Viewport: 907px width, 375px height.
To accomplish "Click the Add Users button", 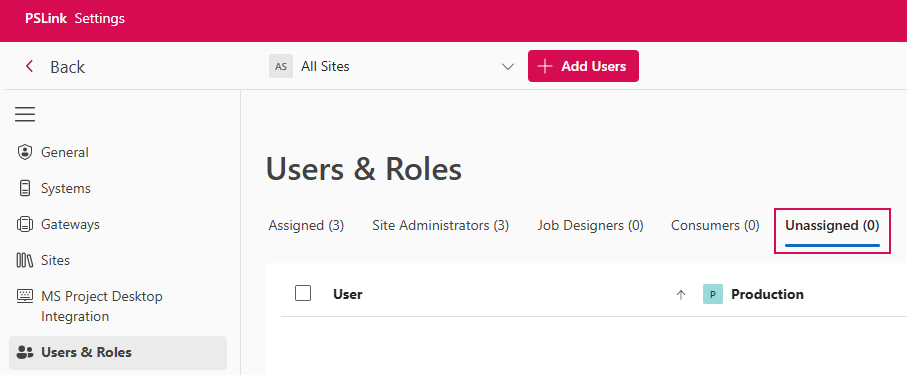I will coord(583,66).
